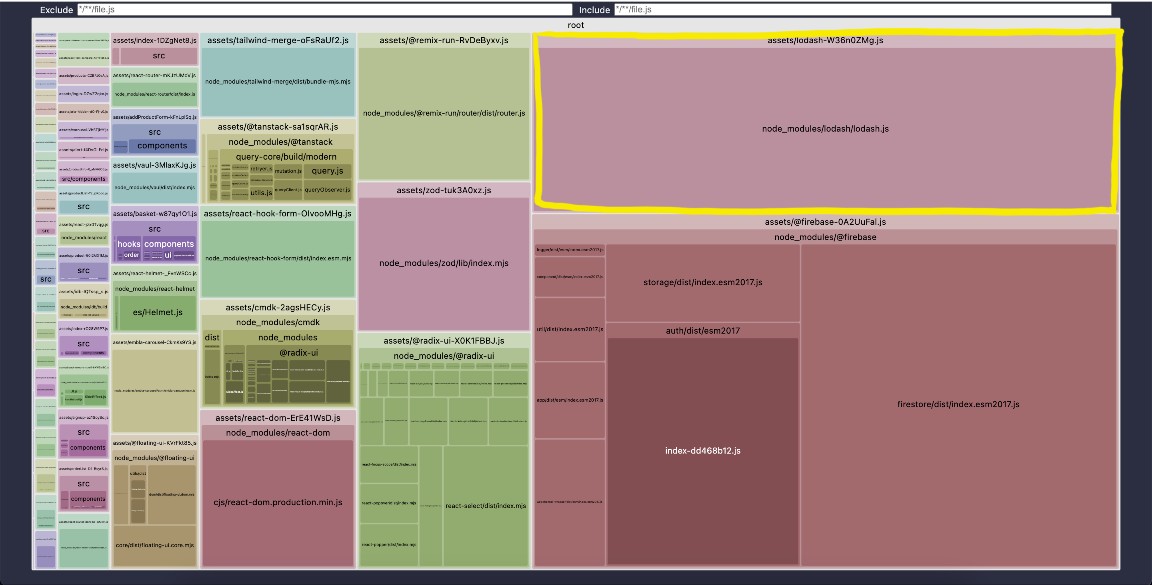Click node_modules/@floating-ui group header
This screenshot has height=585, width=1152.
pyautogui.click(x=155, y=458)
